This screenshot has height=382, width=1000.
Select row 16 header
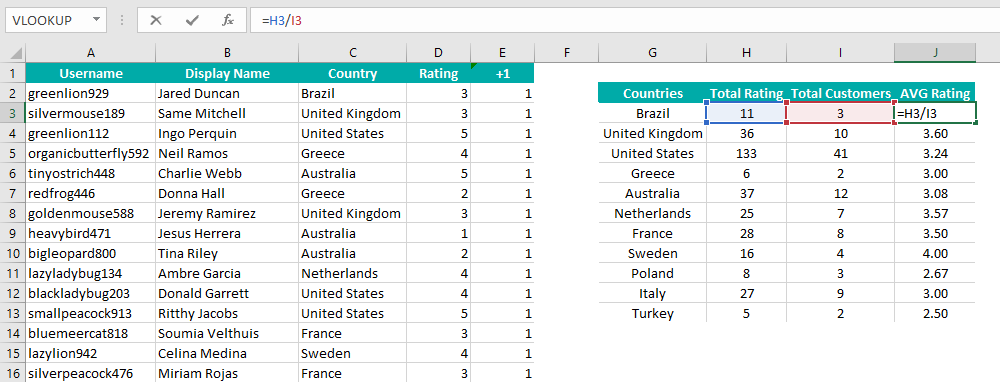click(13, 374)
